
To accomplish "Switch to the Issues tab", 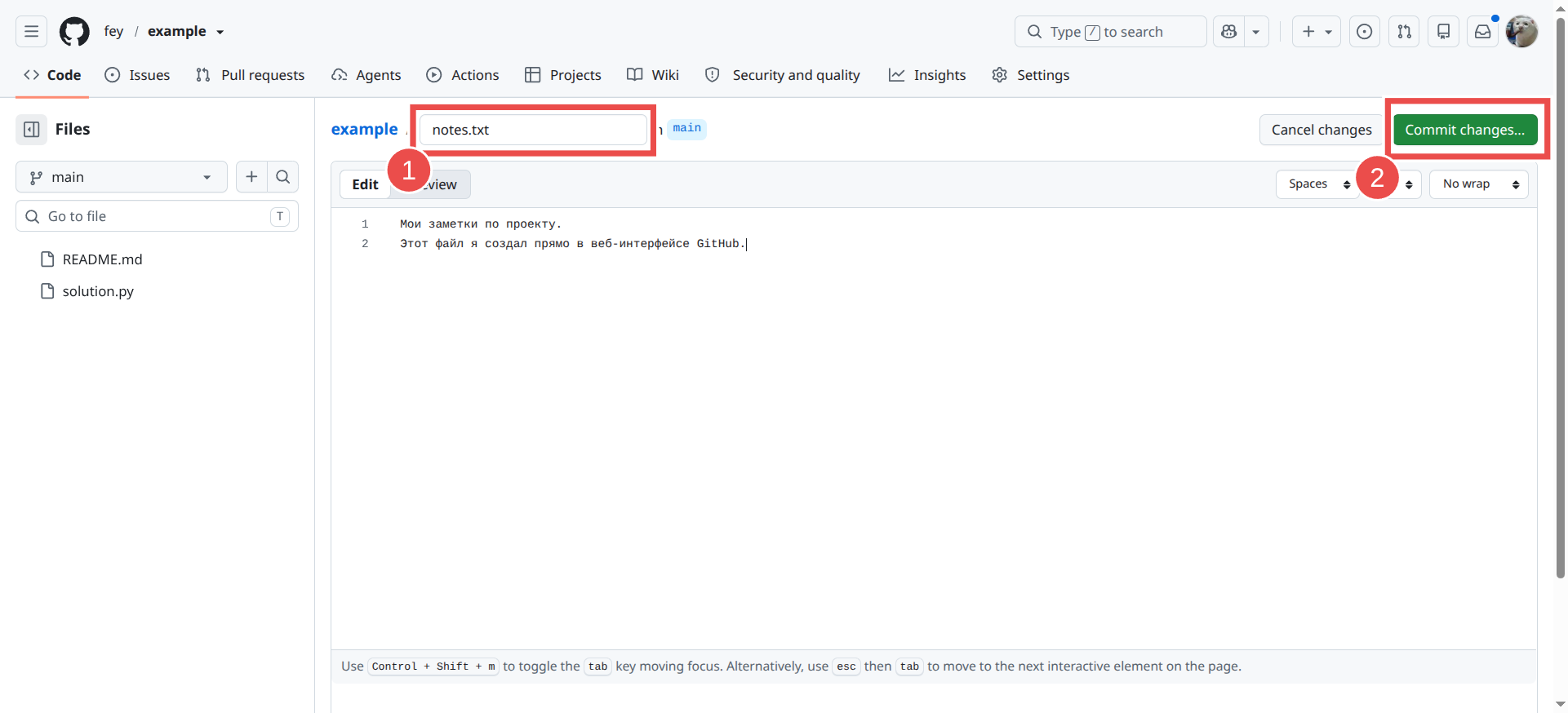I will coord(137,75).
